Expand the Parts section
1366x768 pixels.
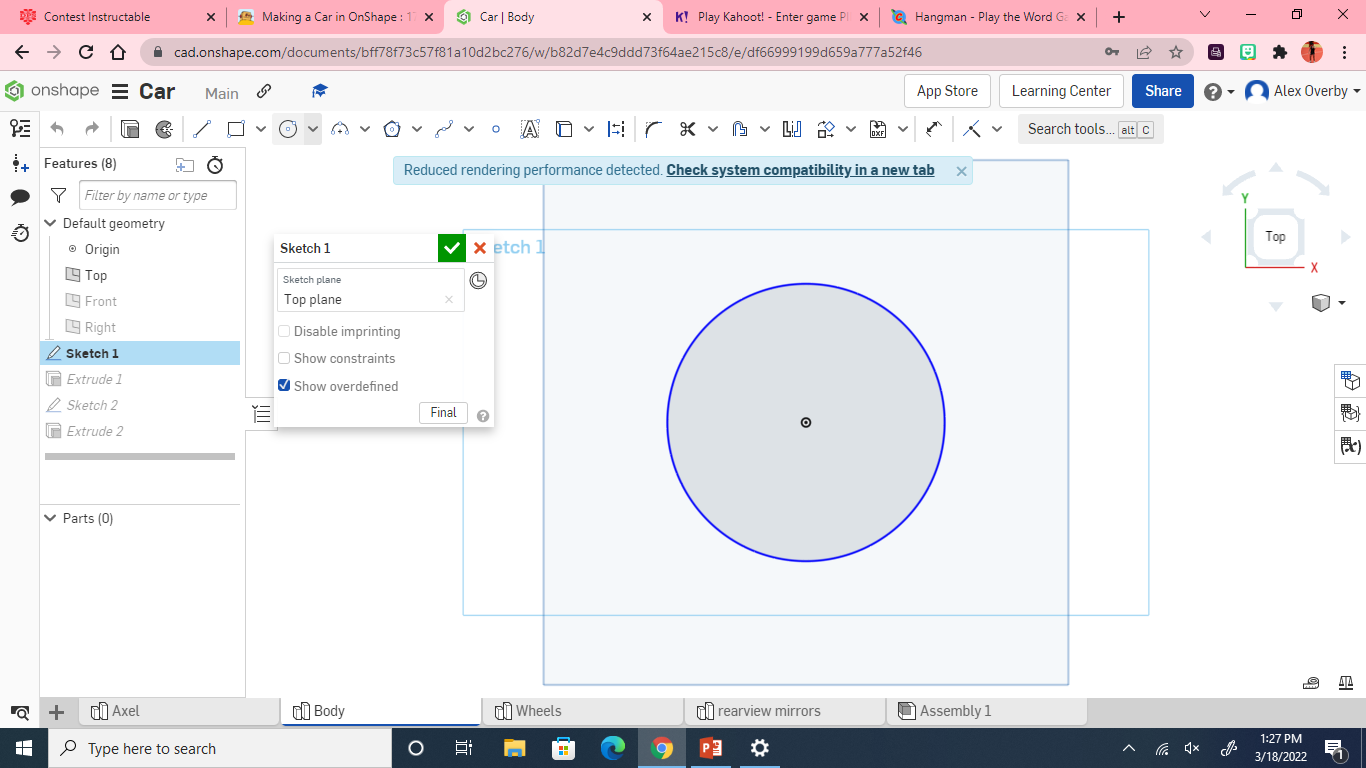point(49,518)
